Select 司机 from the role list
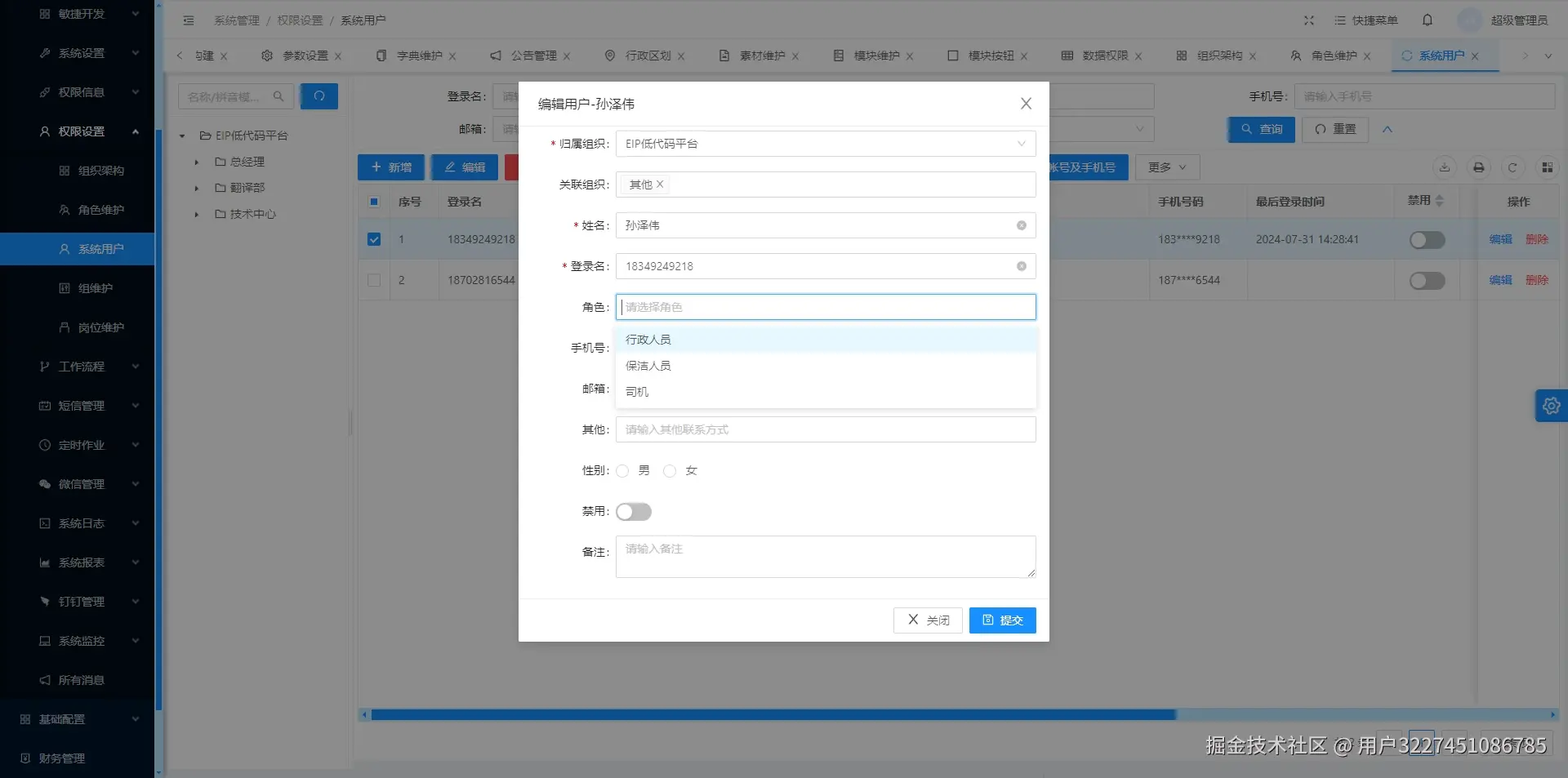Viewport: 1568px width, 778px height. coord(826,392)
